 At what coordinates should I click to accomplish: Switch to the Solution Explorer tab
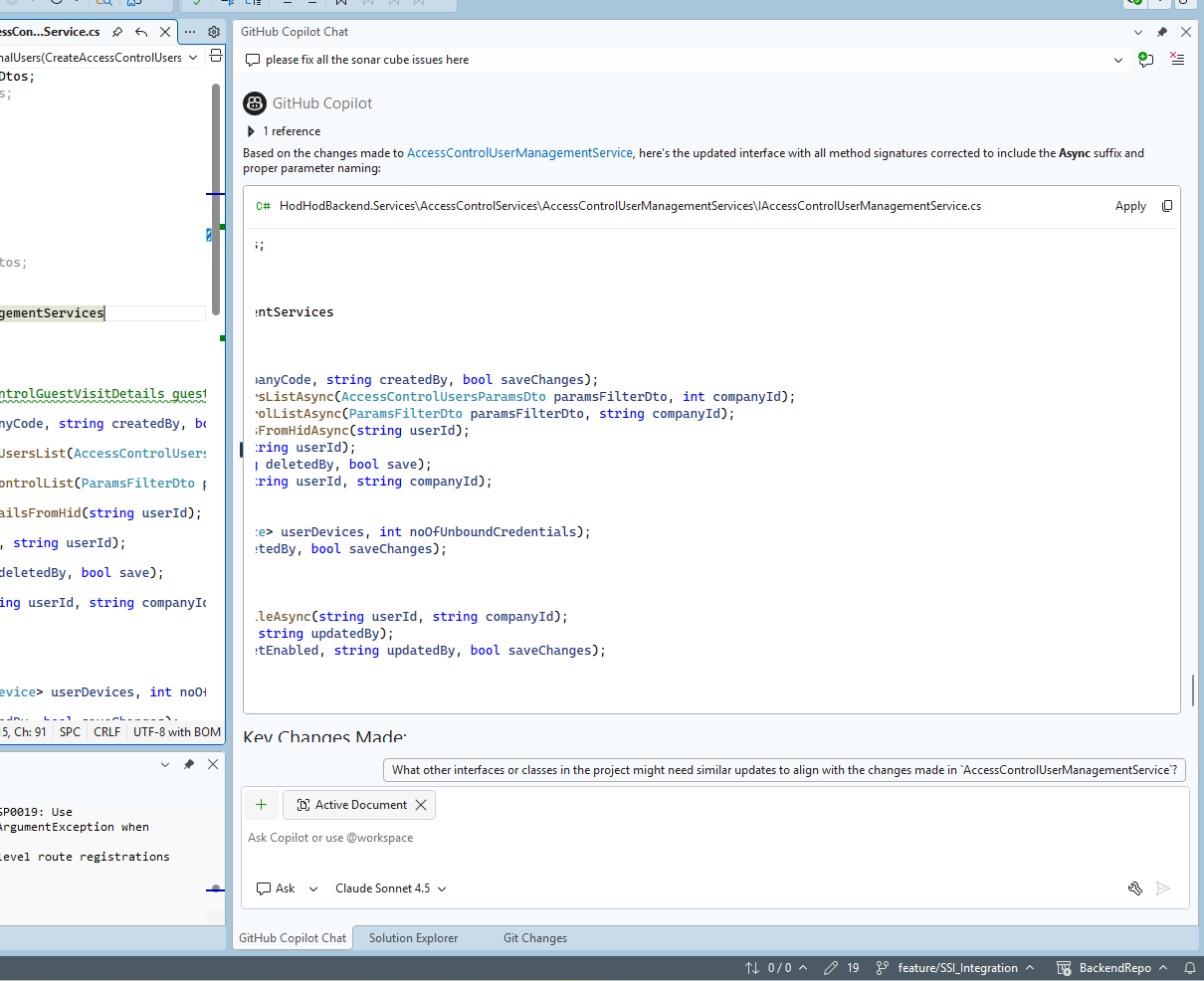pyautogui.click(x=413, y=937)
